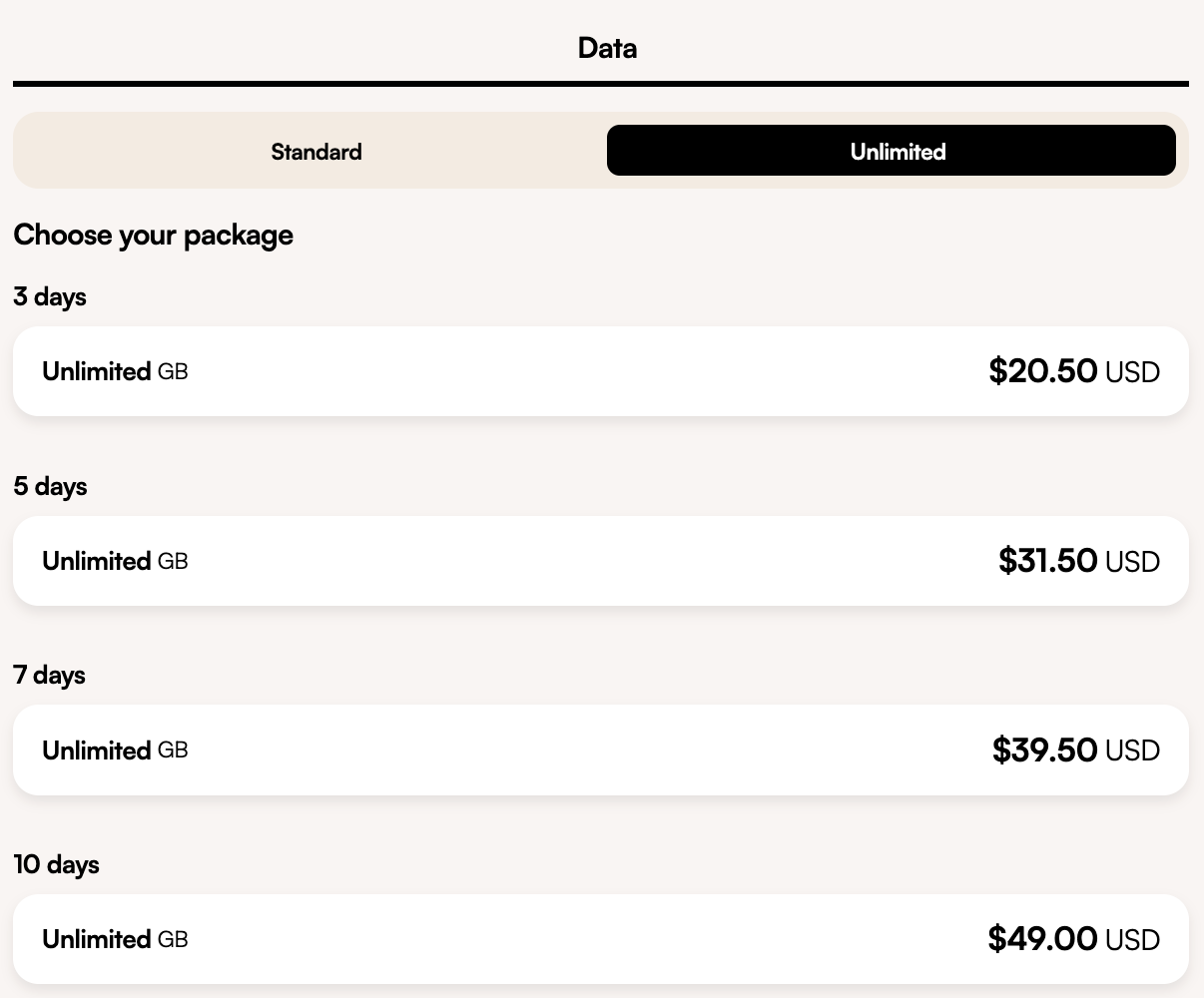
Task: Tap the $49.00 USD price
Action: (1073, 939)
